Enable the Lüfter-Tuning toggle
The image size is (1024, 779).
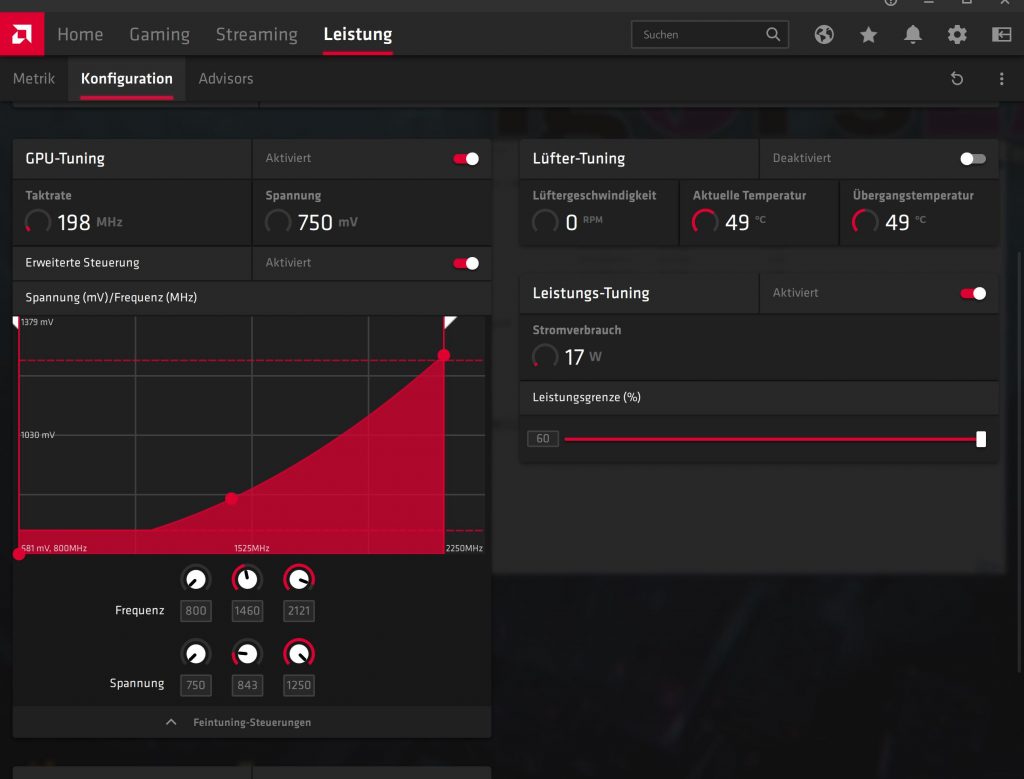(972, 158)
